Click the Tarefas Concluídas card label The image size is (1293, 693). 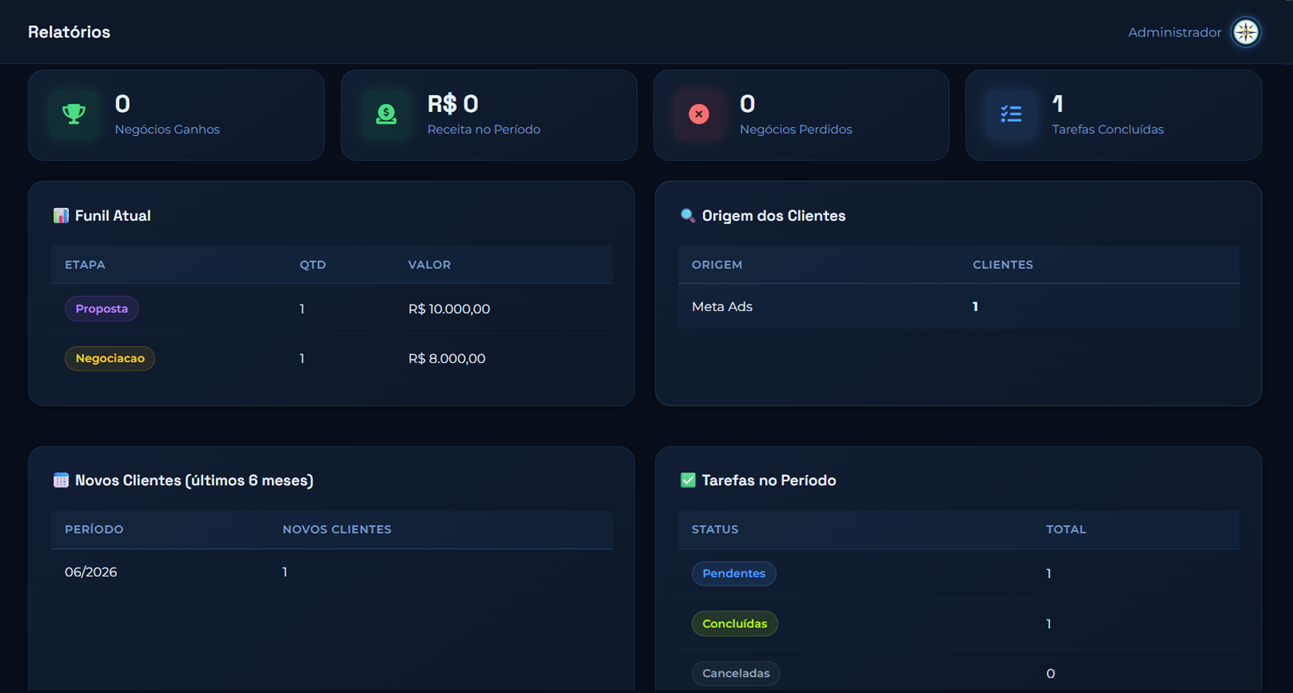[1108, 129]
